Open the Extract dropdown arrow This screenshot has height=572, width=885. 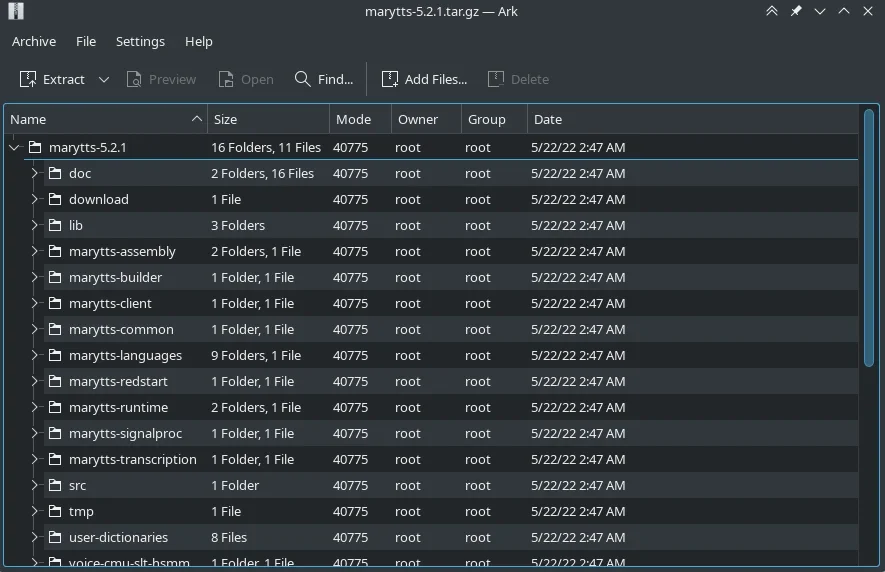(x=103, y=79)
